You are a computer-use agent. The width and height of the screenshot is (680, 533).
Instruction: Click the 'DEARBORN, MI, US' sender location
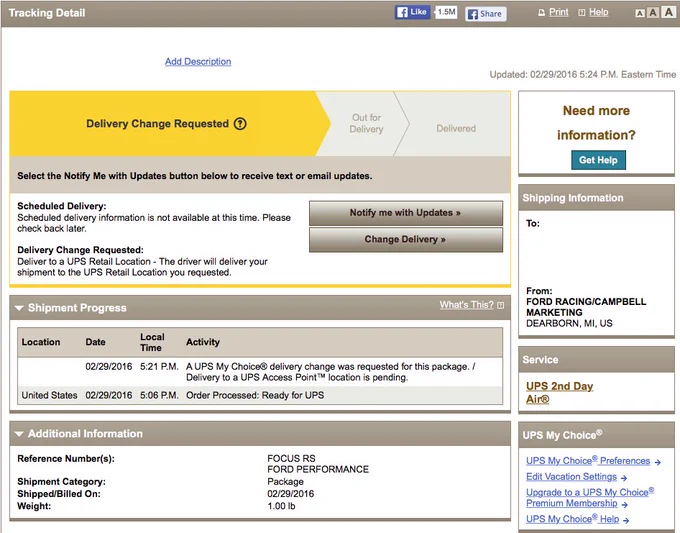point(569,324)
